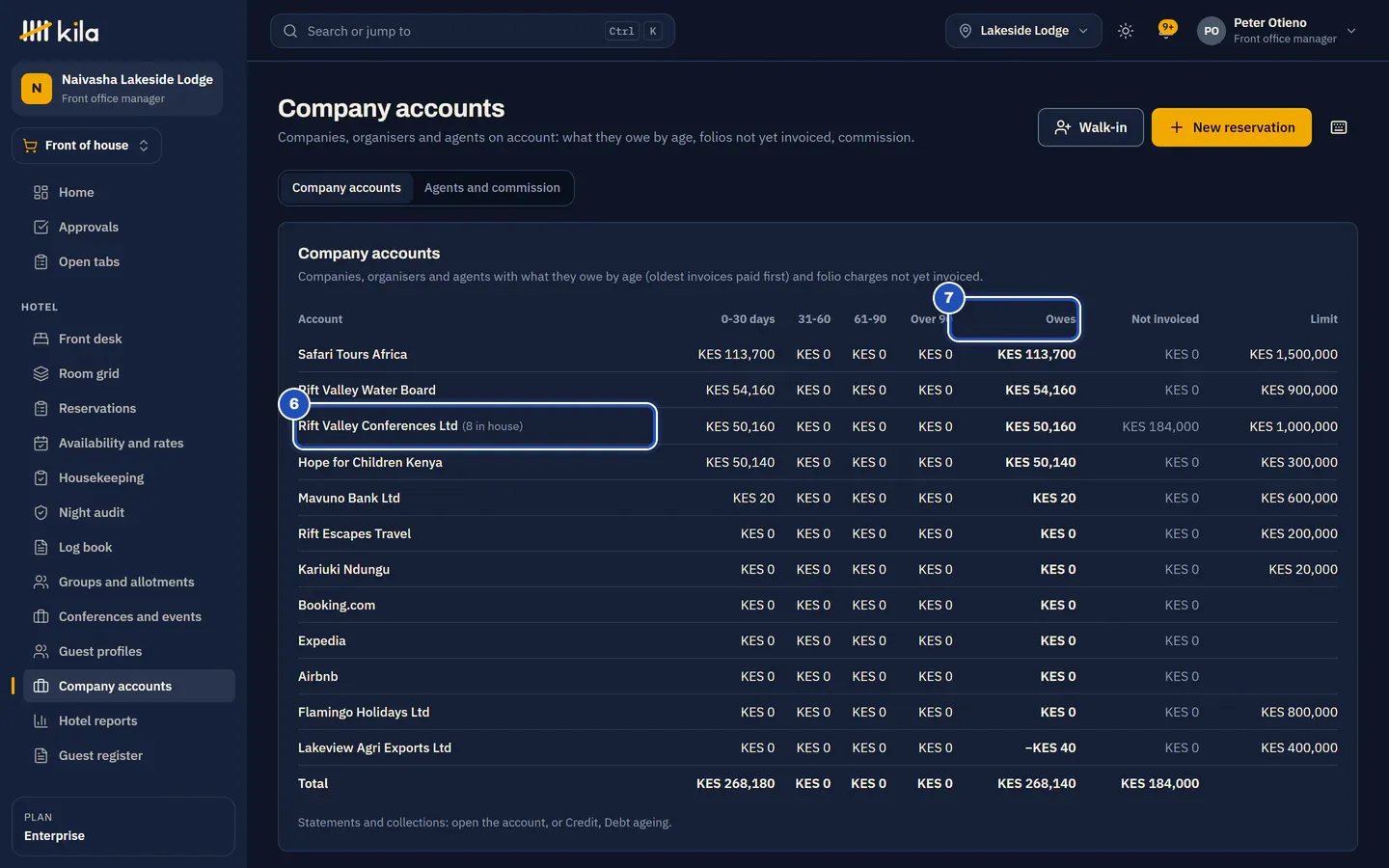Open the Safari Tours Africa account
Screen dimensions: 1389x868
[353, 355]
